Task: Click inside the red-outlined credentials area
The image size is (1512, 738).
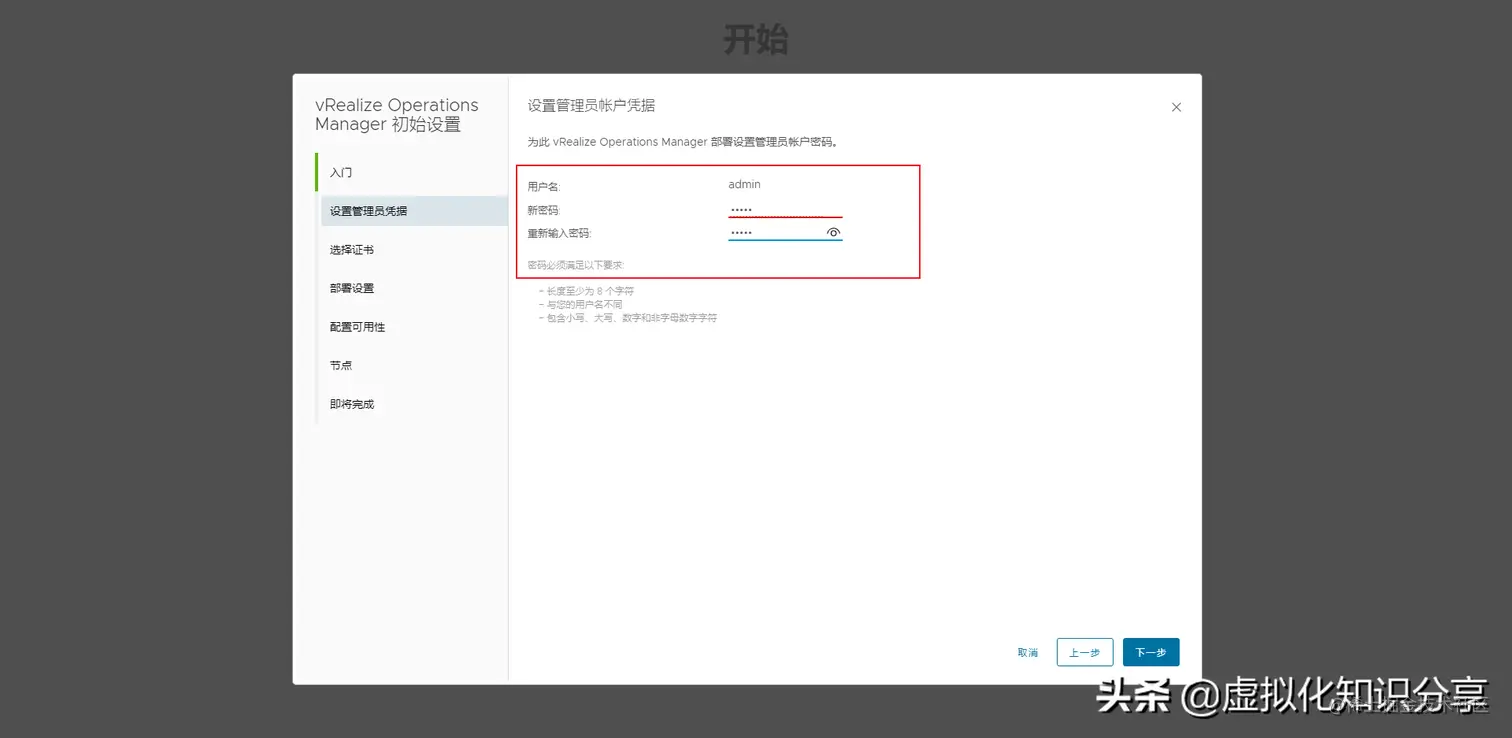Action: click(x=717, y=220)
